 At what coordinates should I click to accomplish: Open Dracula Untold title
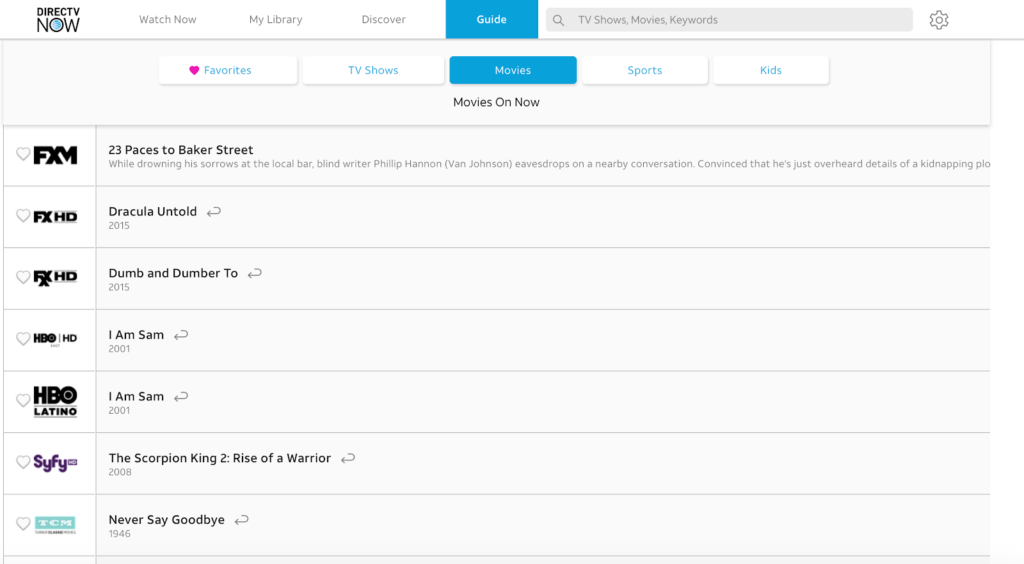(153, 212)
